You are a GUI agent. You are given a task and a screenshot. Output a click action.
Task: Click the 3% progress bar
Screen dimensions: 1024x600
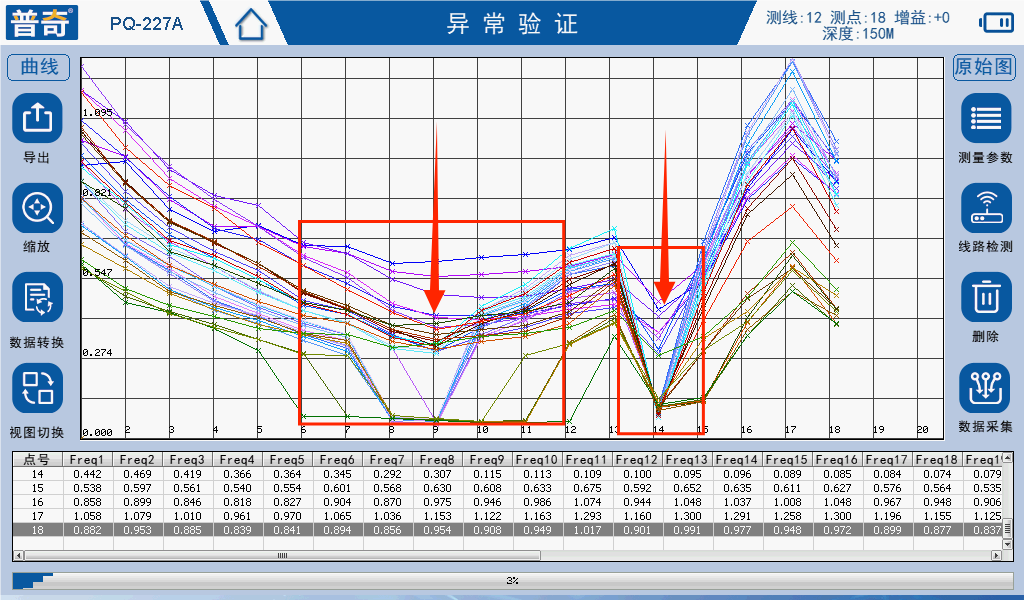(x=512, y=580)
